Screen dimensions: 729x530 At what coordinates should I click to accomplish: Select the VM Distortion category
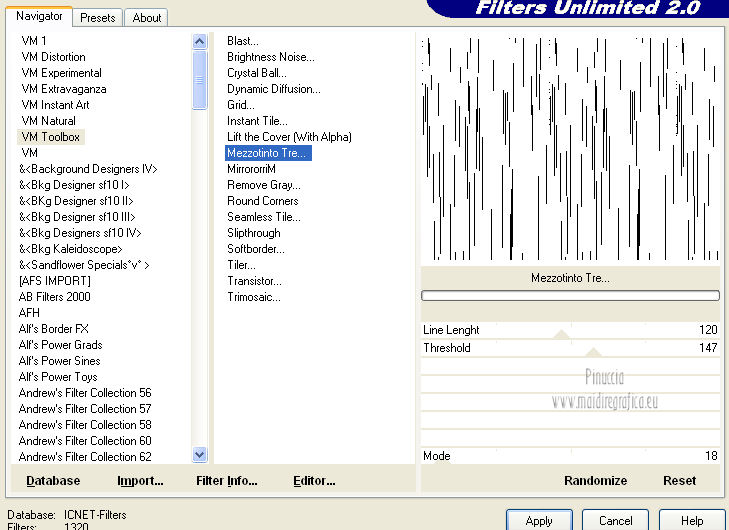click(53, 57)
